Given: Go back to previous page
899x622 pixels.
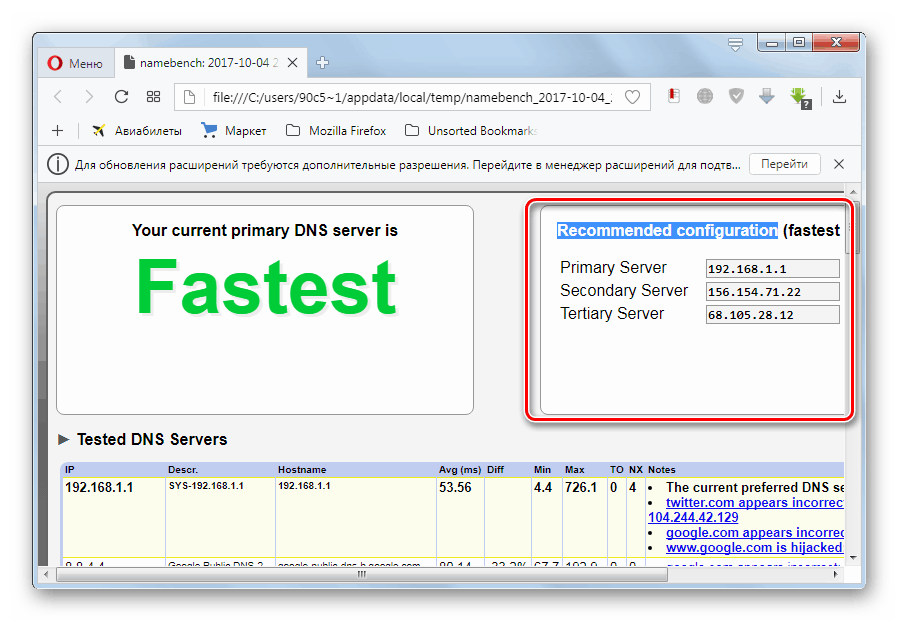Looking at the screenshot, I should pos(58,97).
